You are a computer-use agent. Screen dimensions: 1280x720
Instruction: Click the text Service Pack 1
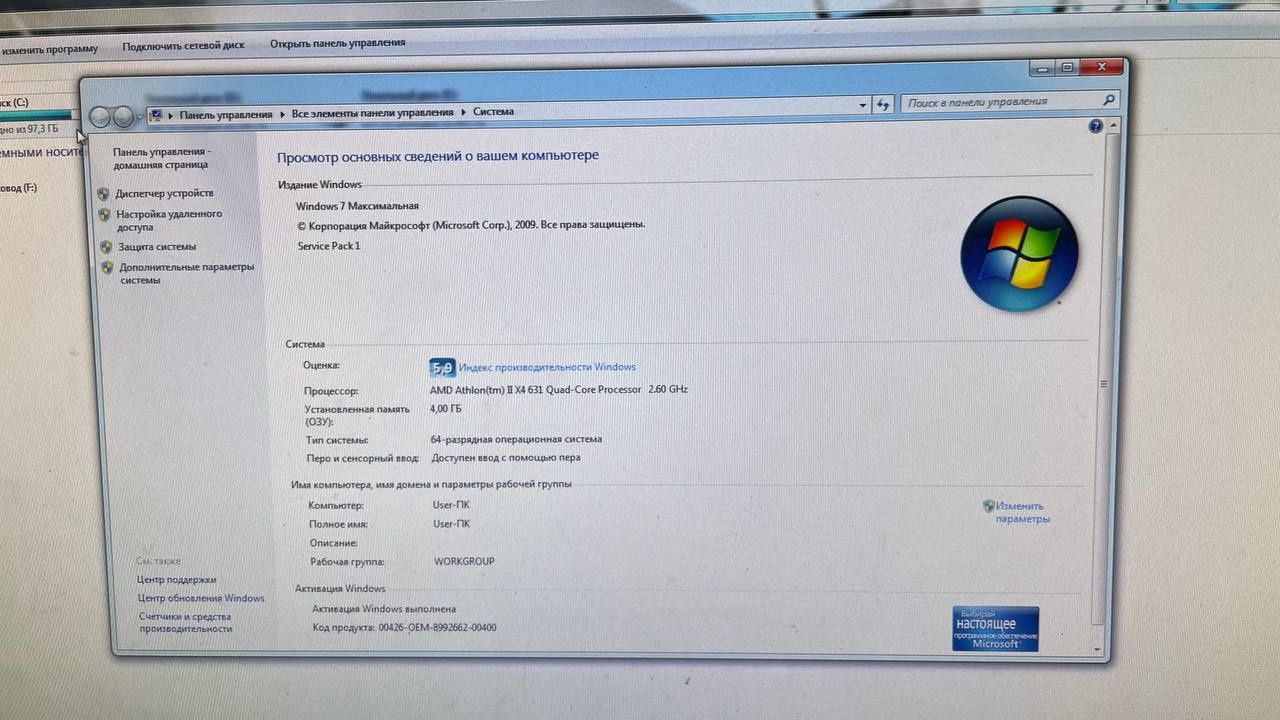click(x=329, y=246)
